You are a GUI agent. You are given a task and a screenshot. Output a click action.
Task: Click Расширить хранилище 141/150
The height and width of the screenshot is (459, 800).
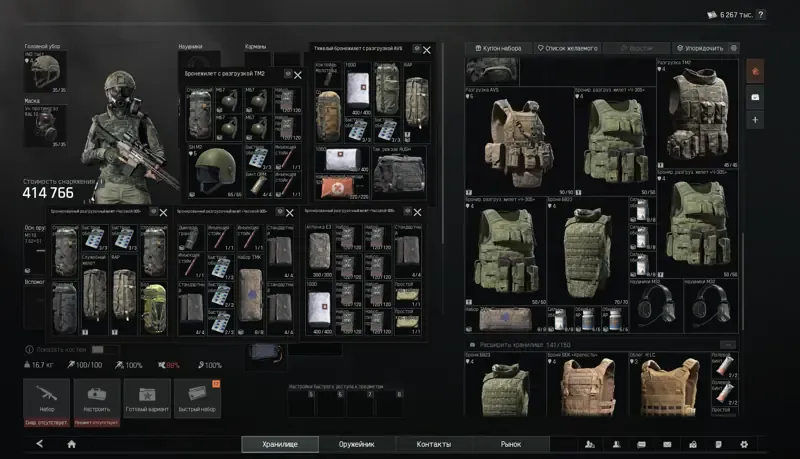524,345
